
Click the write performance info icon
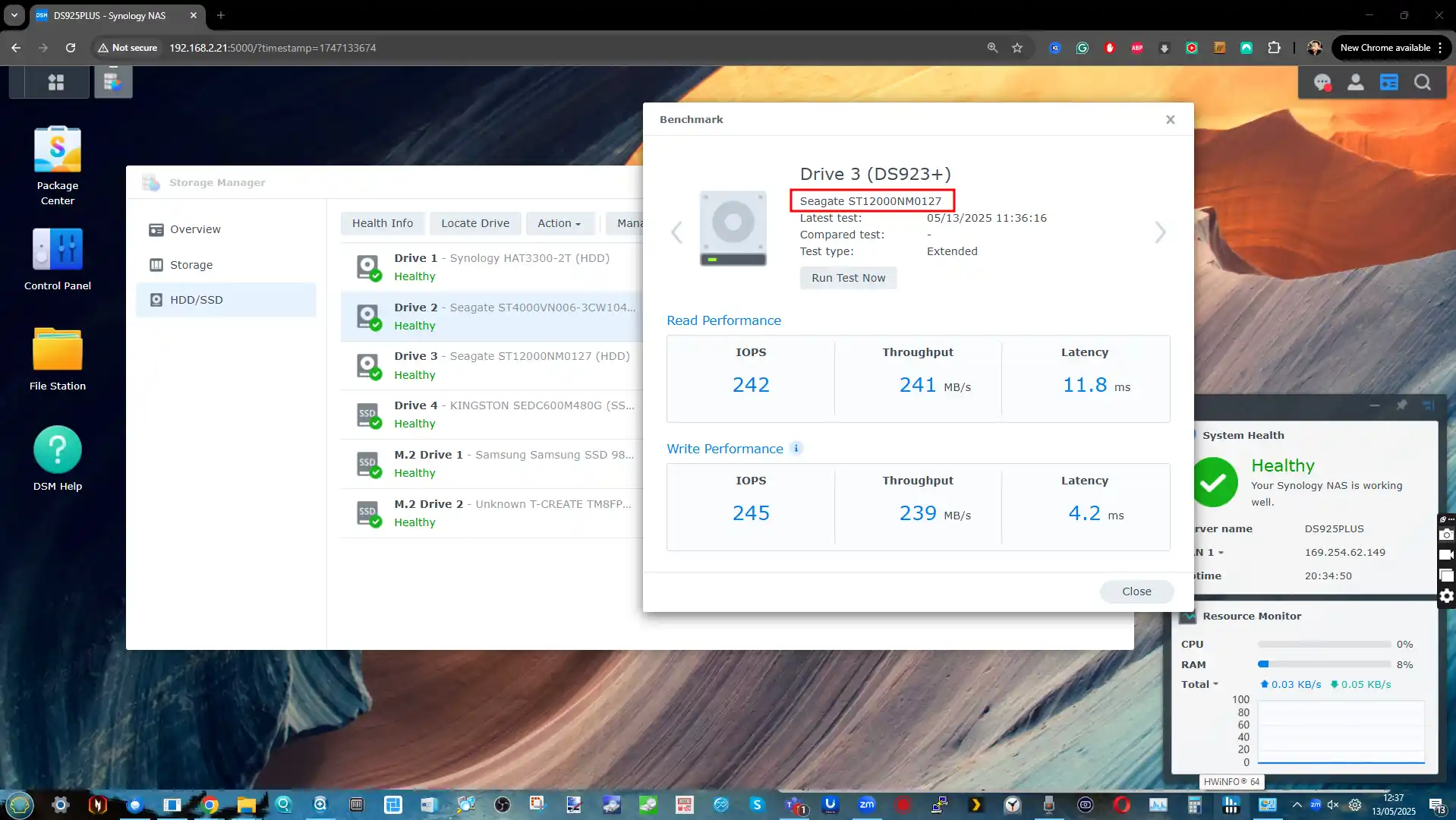coord(796,449)
